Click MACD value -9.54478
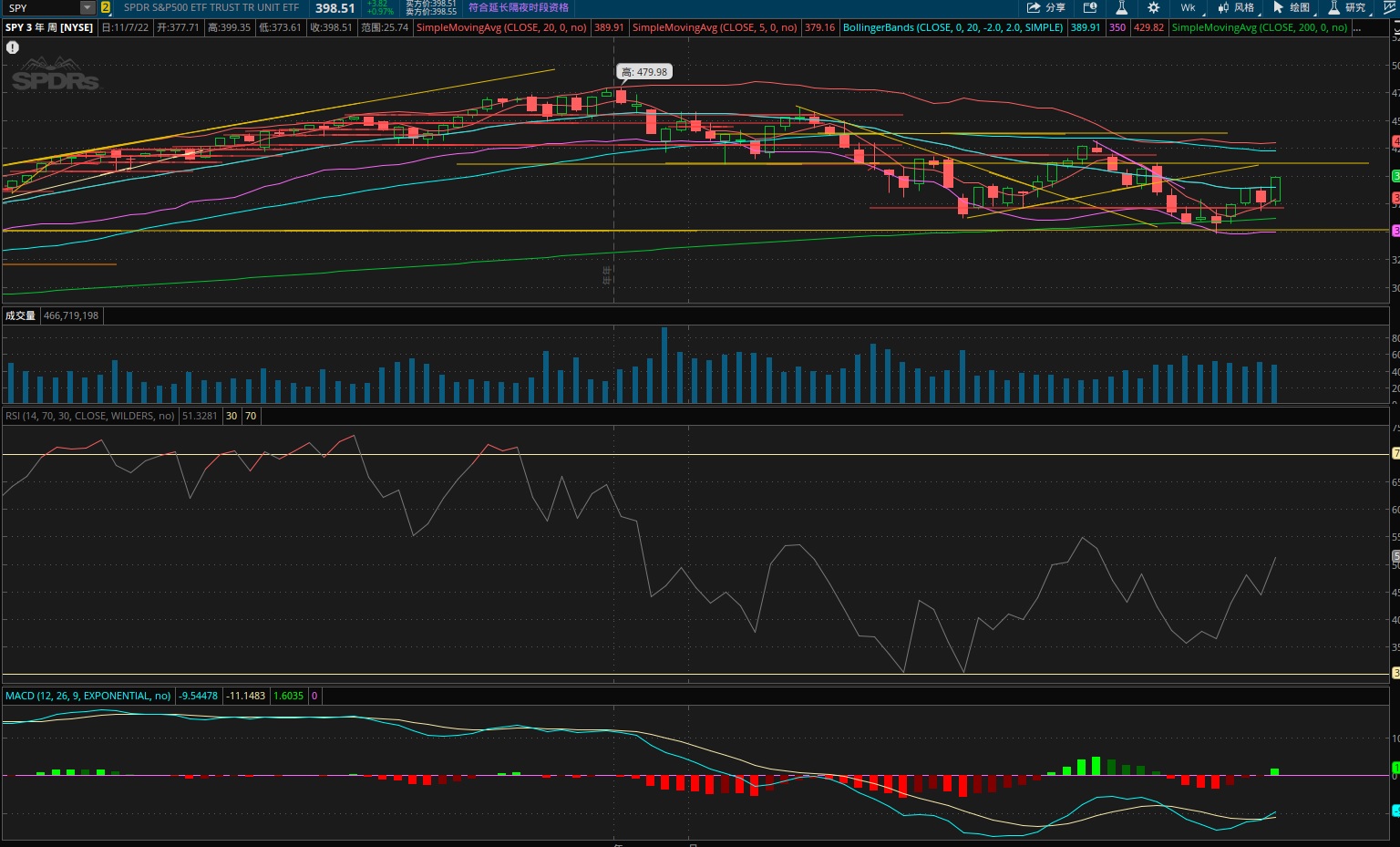This screenshot has height=847, width=1400. tap(199, 696)
